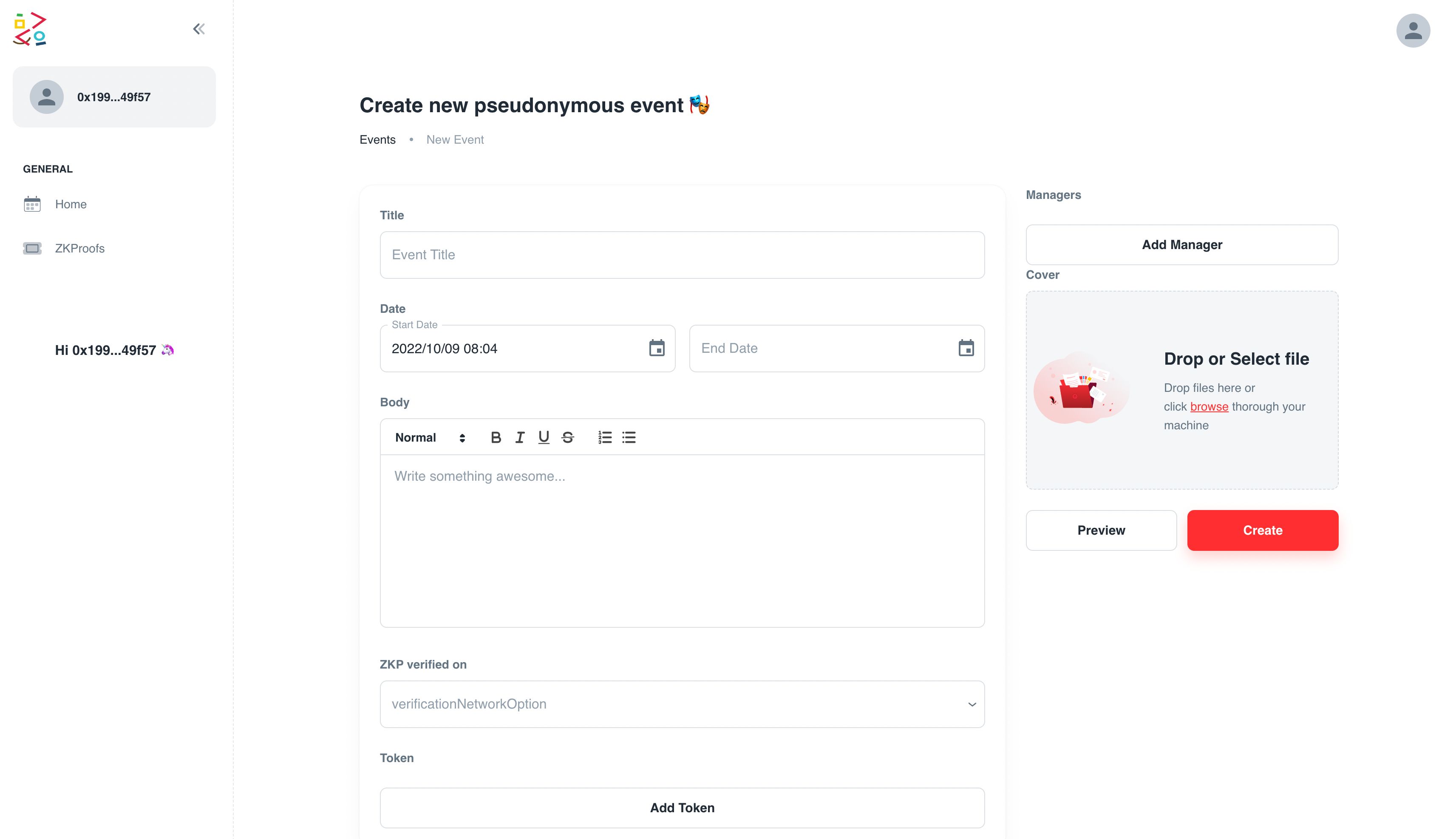Click the ordered list icon

click(x=605, y=437)
